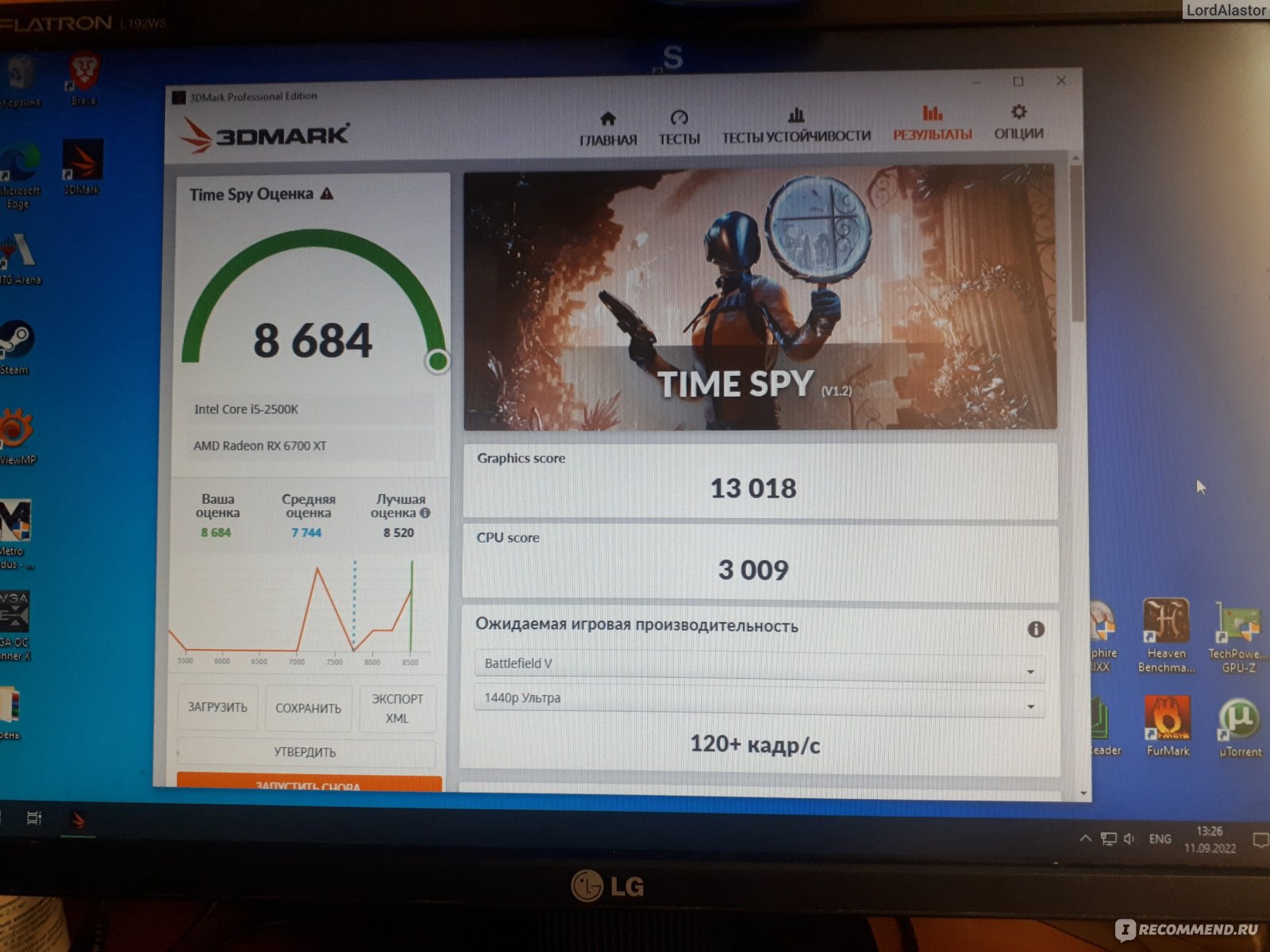Image resolution: width=1270 pixels, height=952 pixels.
Task: Click the notification center icon
Action: coord(1260,839)
